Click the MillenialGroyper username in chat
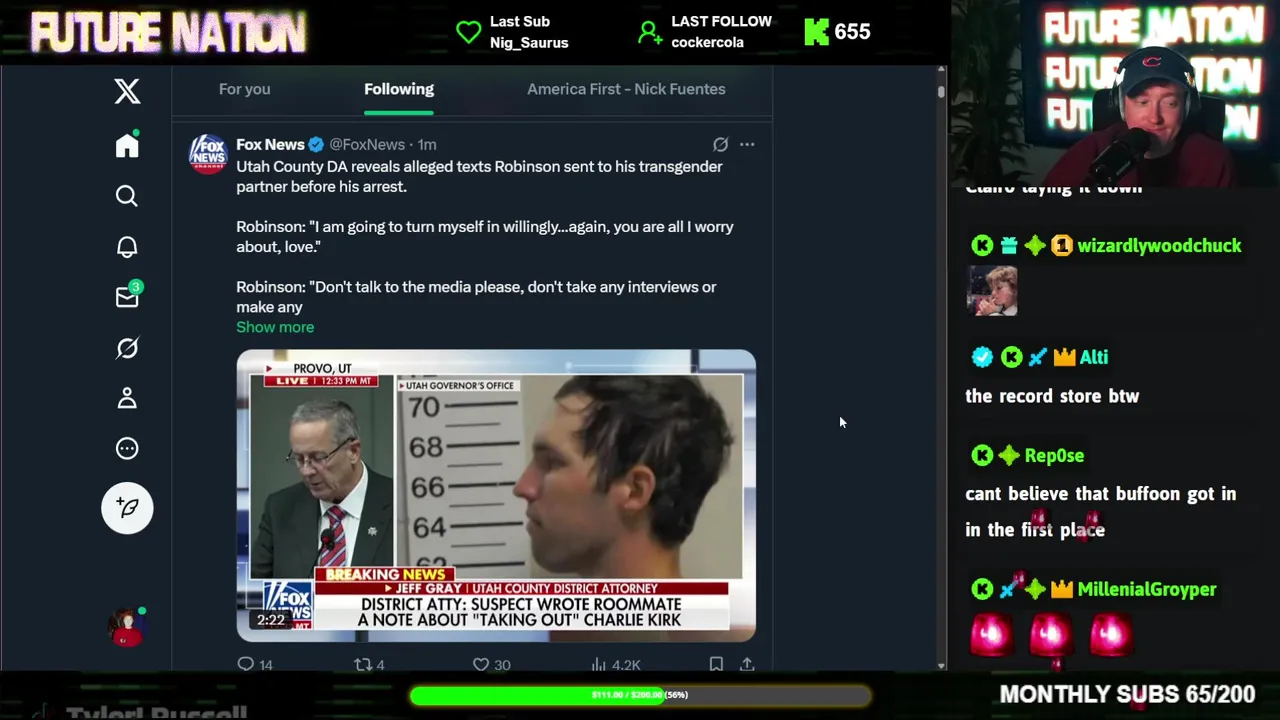The image size is (1280, 720). point(1147,590)
